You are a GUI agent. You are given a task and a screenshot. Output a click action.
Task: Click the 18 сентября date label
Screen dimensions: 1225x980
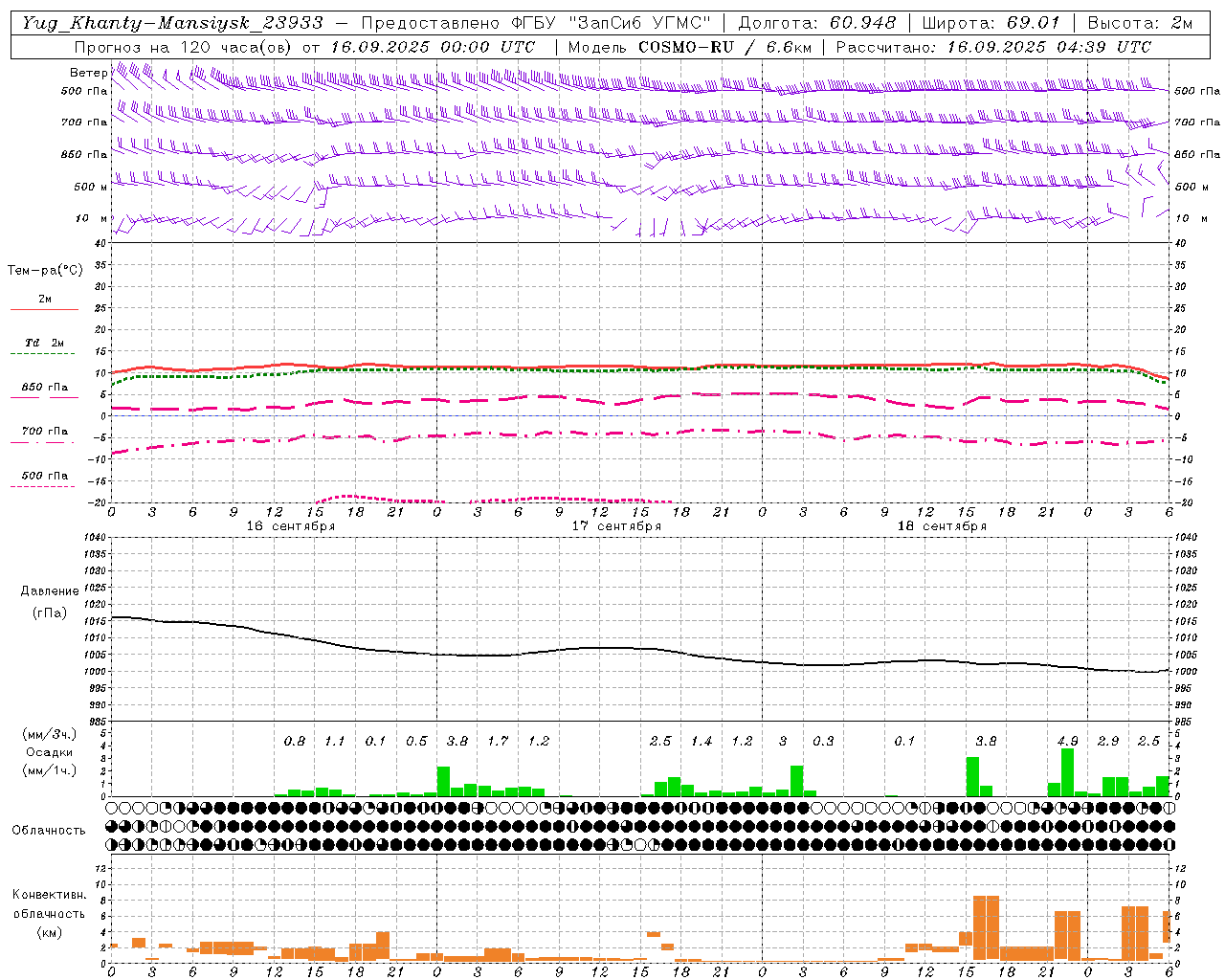(942, 526)
